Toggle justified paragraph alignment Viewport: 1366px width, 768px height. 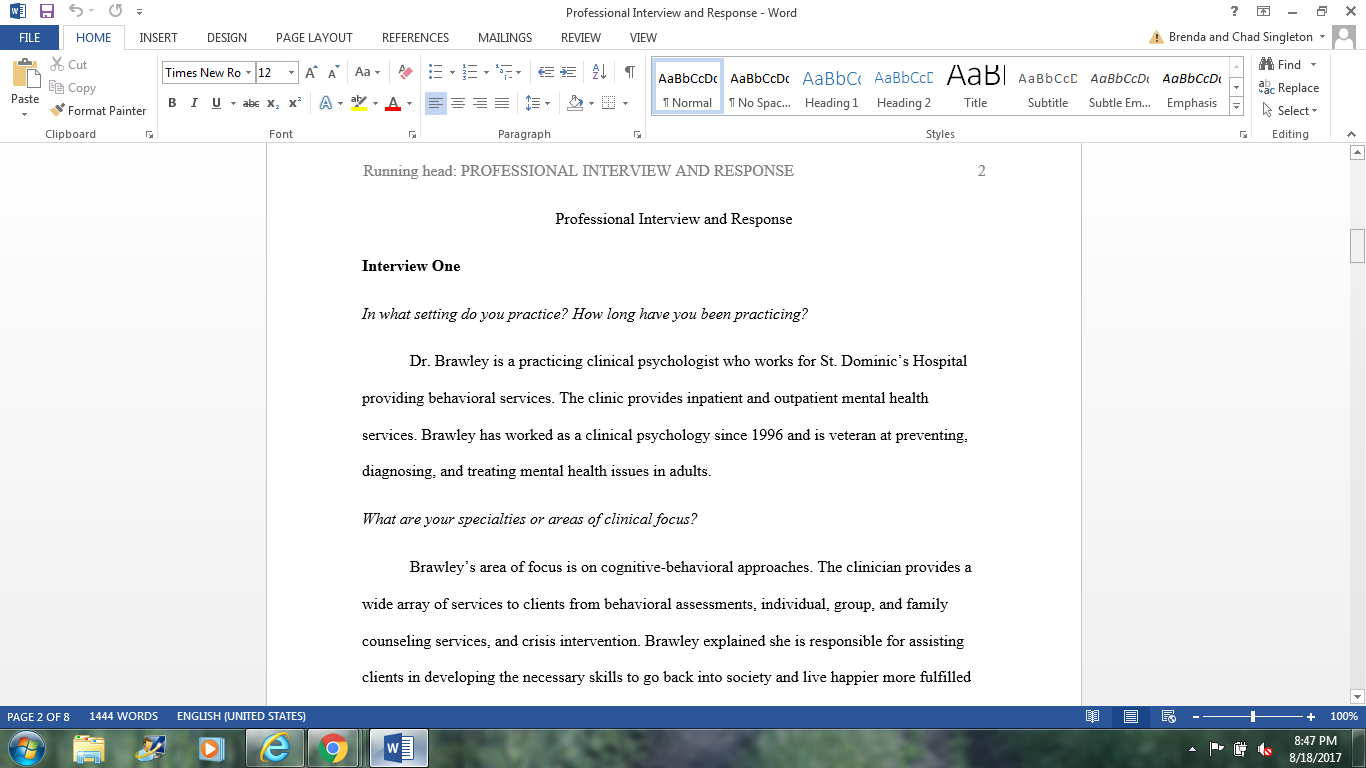tap(501, 103)
